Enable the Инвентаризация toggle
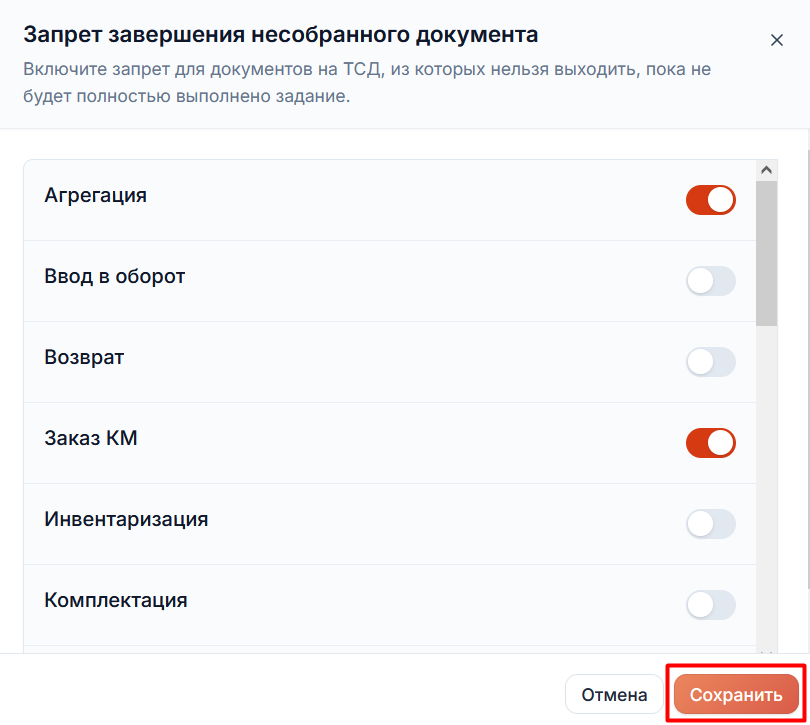This screenshot has height=725, width=810. click(711, 524)
